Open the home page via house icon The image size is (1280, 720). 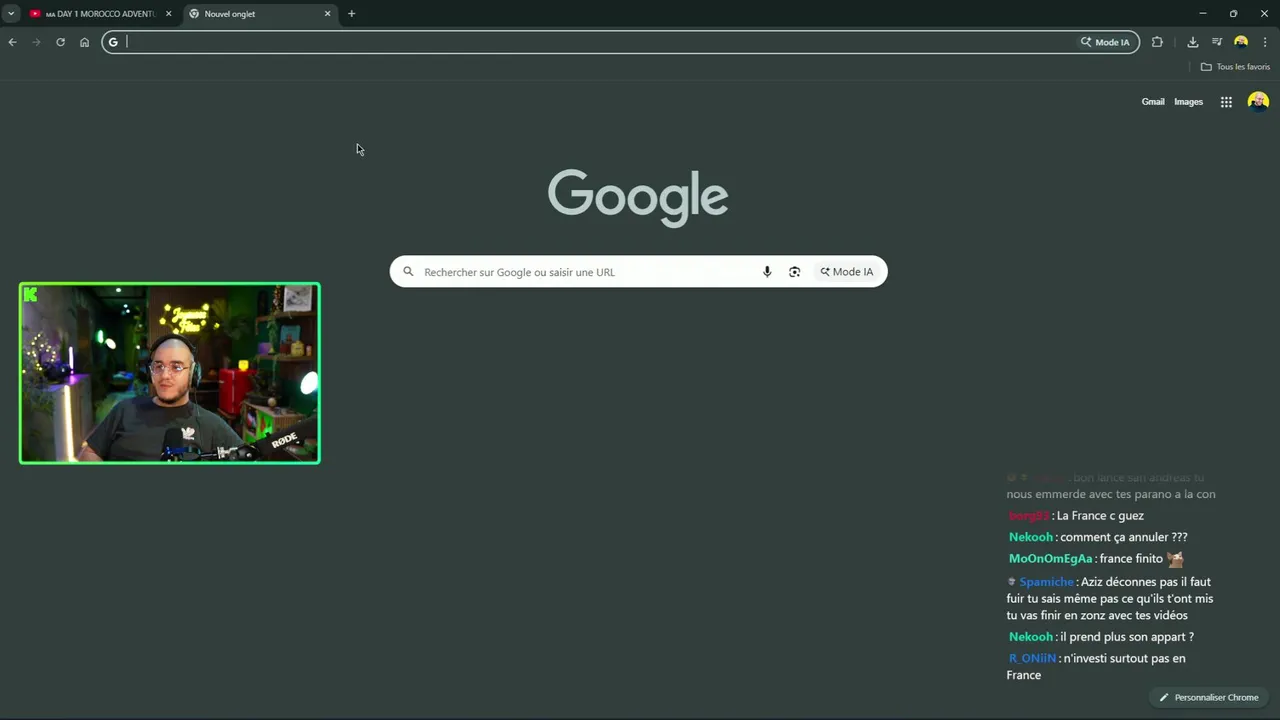click(84, 42)
